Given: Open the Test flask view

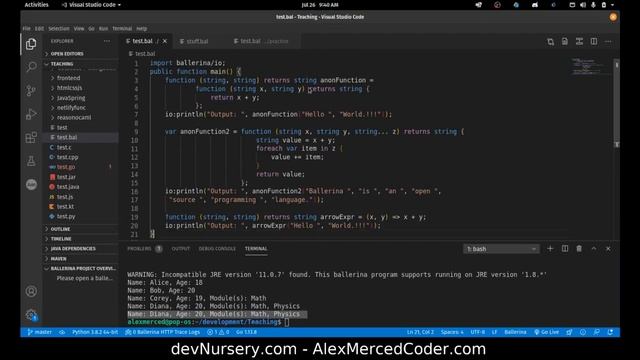Looking at the screenshot, I should (x=31, y=161).
